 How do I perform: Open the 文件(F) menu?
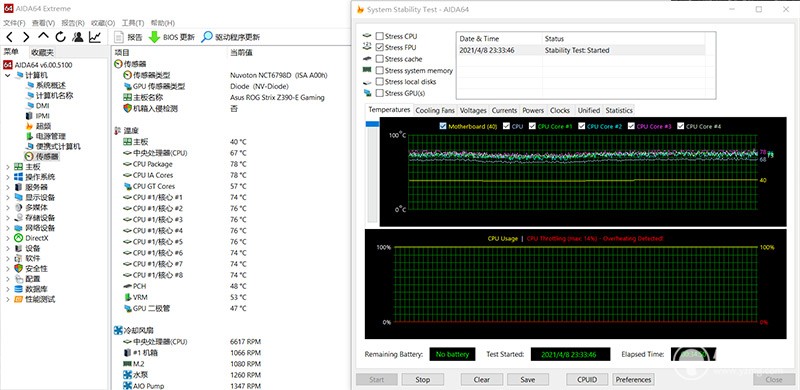coord(14,23)
